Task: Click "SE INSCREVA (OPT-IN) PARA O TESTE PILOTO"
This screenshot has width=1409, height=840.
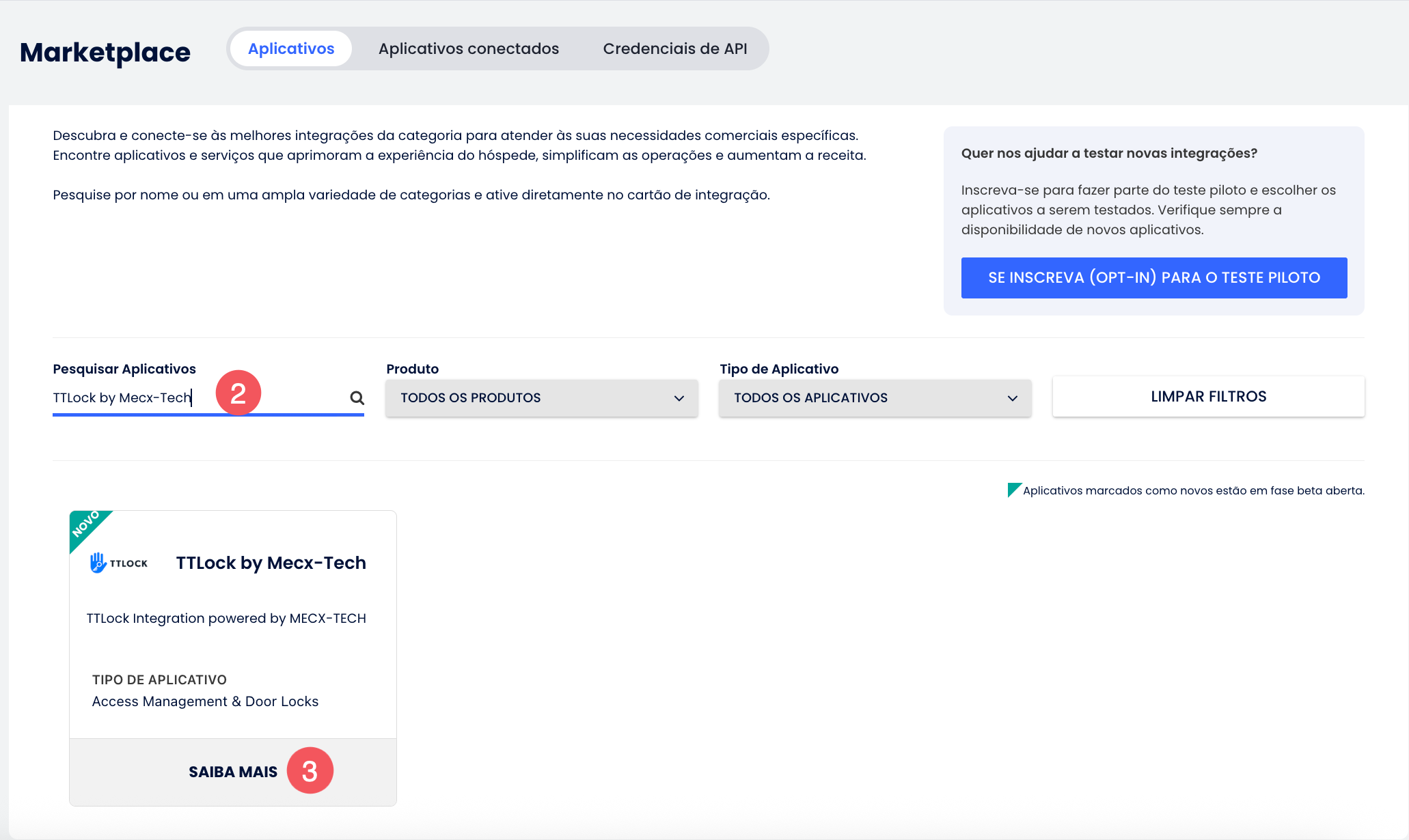Action: tap(1153, 277)
